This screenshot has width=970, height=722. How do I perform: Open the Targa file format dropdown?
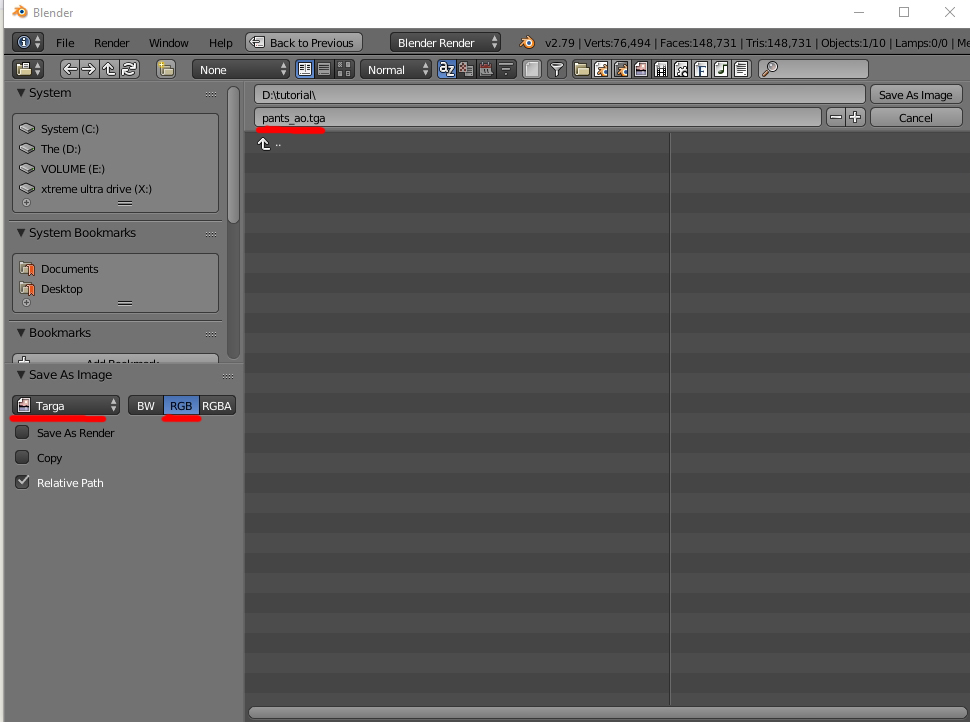tap(65, 406)
